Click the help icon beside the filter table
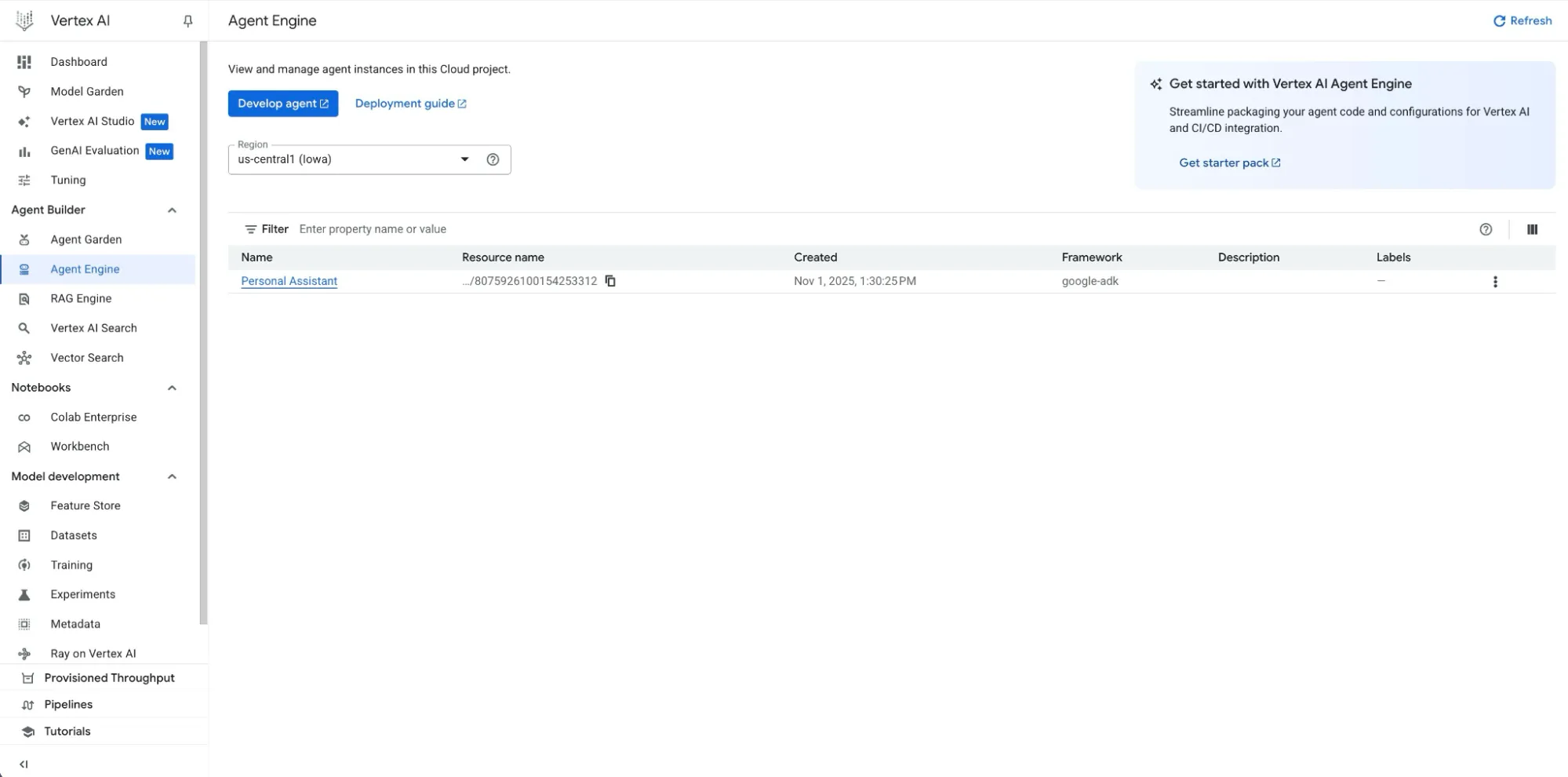The height and width of the screenshot is (777, 1568). (1486, 229)
